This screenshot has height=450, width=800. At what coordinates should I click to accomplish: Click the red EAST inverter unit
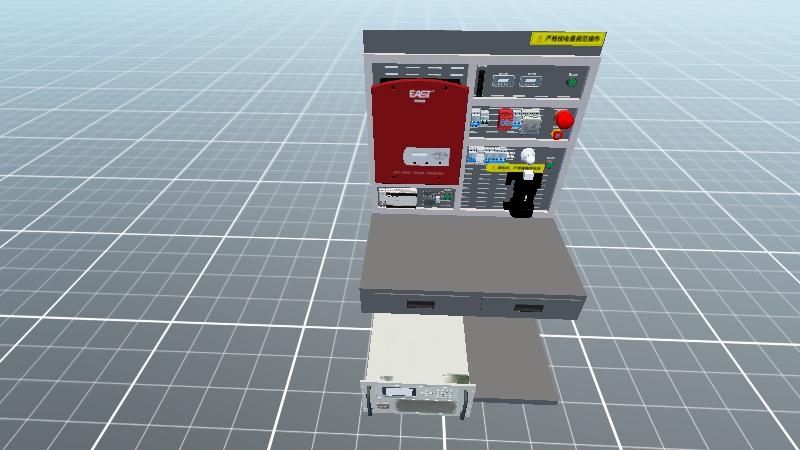pos(419,132)
